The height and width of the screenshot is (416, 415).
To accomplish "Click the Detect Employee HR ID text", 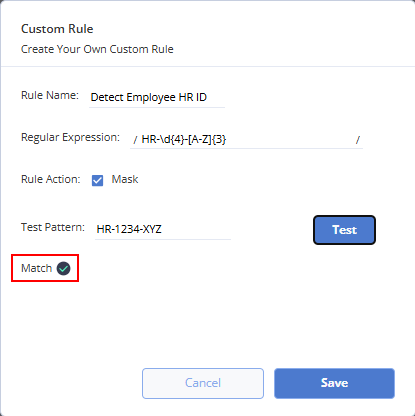I will [149, 98].
